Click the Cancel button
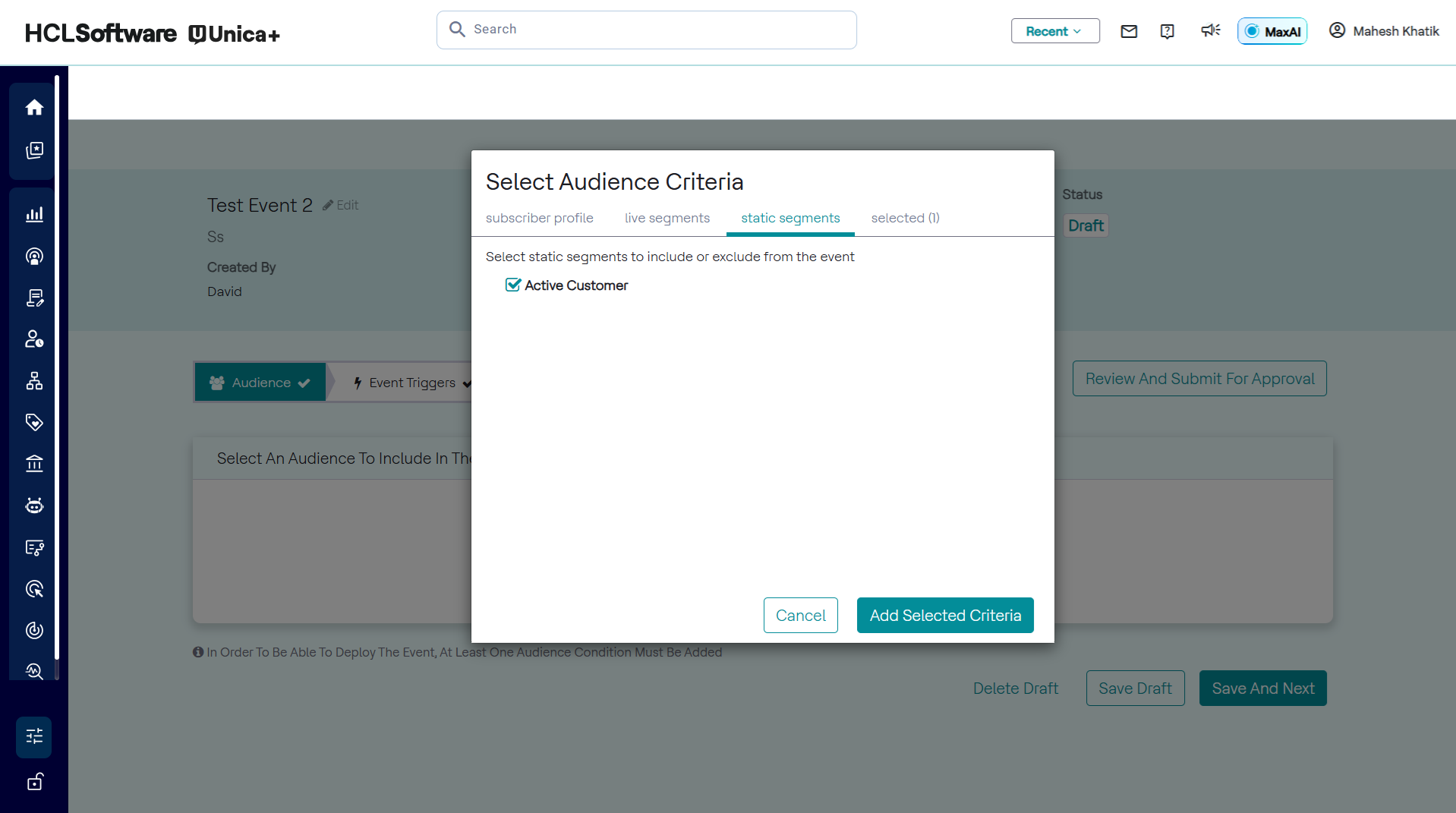Image resolution: width=1456 pixels, height=813 pixels. 800,616
